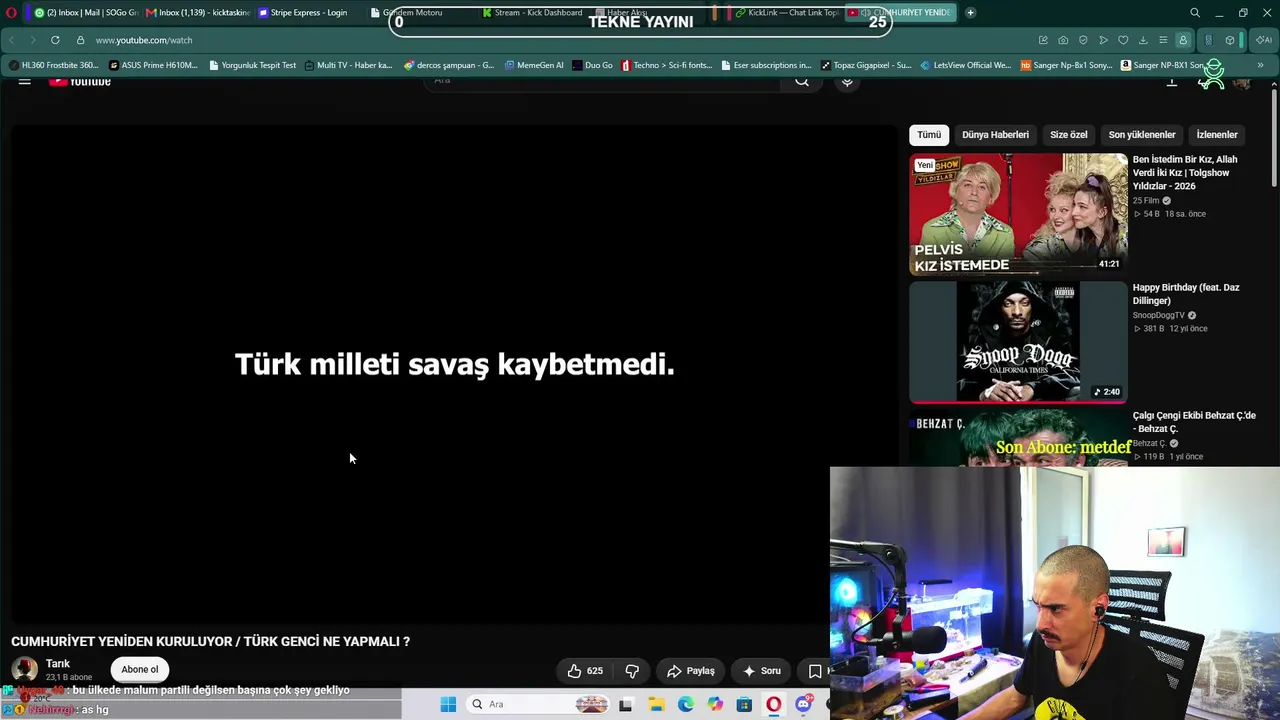Select the Tümü filter chip
Viewport: 1280px width, 720px height.
tap(929, 135)
